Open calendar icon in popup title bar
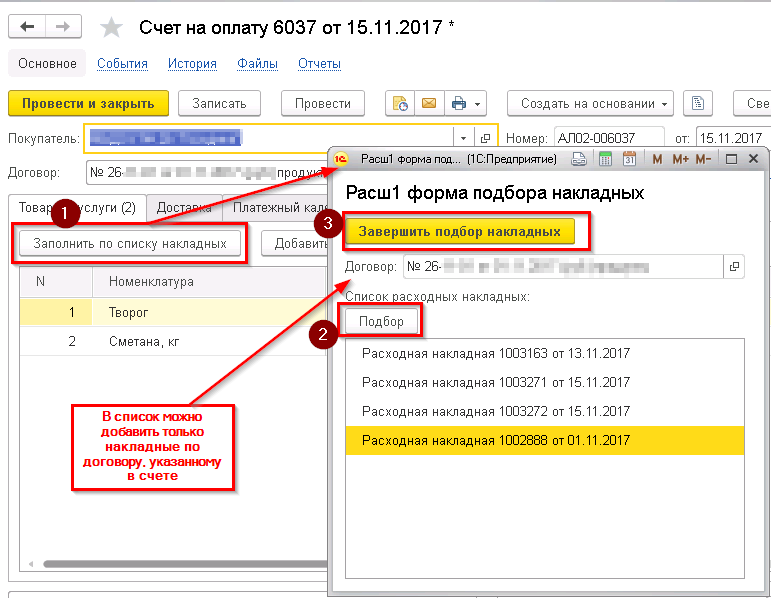This screenshot has width=771, height=598. pyautogui.click(x=630, y=159)
